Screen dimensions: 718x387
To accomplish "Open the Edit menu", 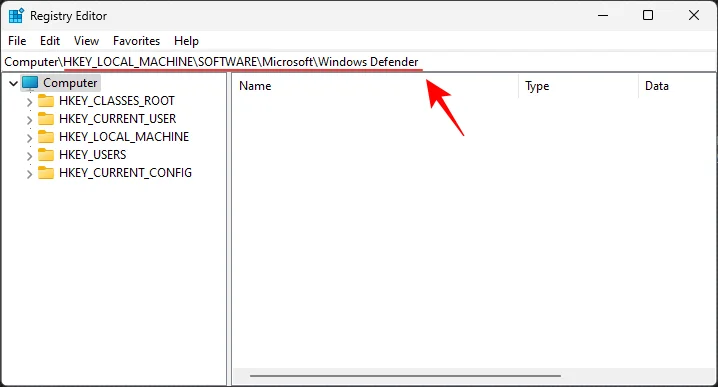I will (x=50, y=41).
